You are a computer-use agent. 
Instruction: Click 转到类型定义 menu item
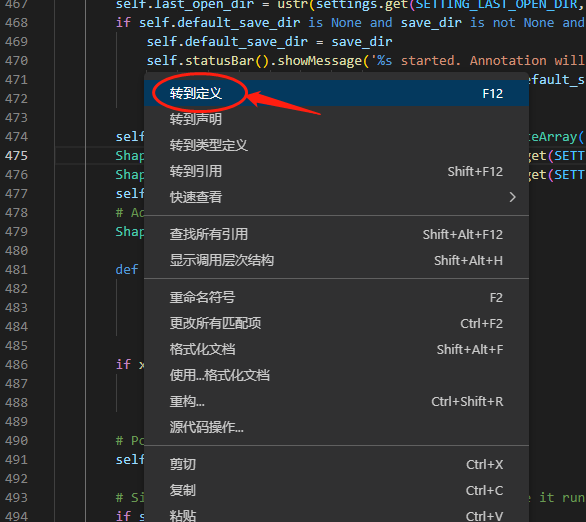pos(336,145)
